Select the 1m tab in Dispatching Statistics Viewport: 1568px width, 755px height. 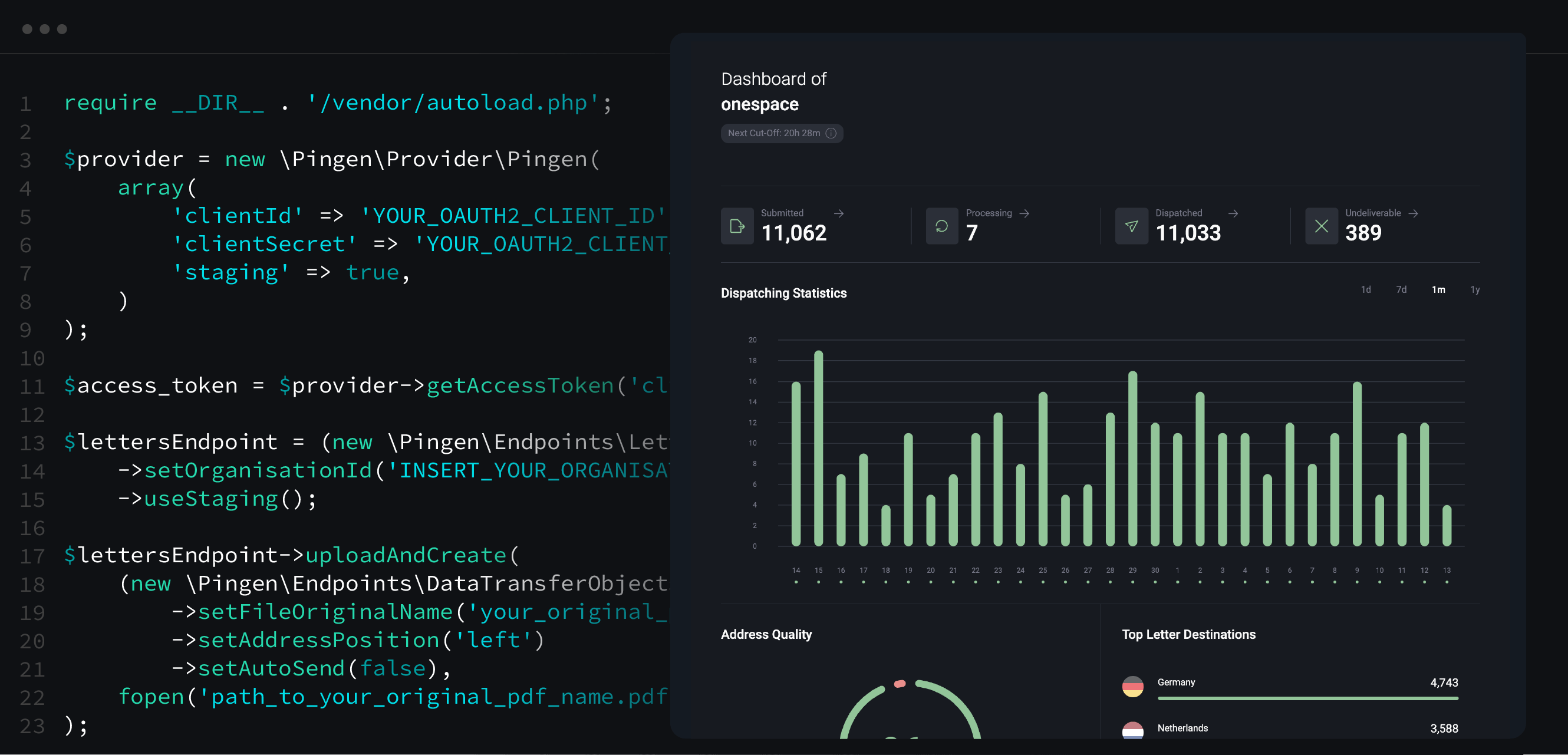[x=1438, y=289]
